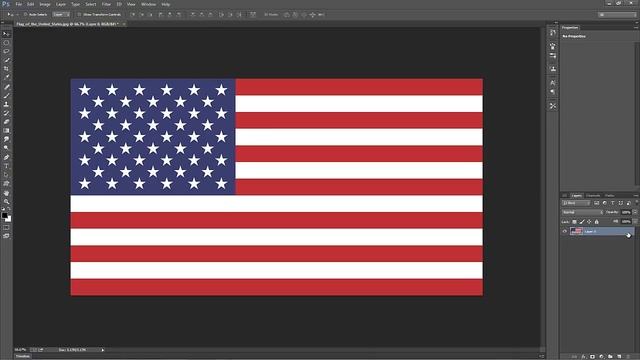Select the Gradient tool
The height and width of the screenshot is (360, 640).
pyautogui.click(x=6, y=130)
